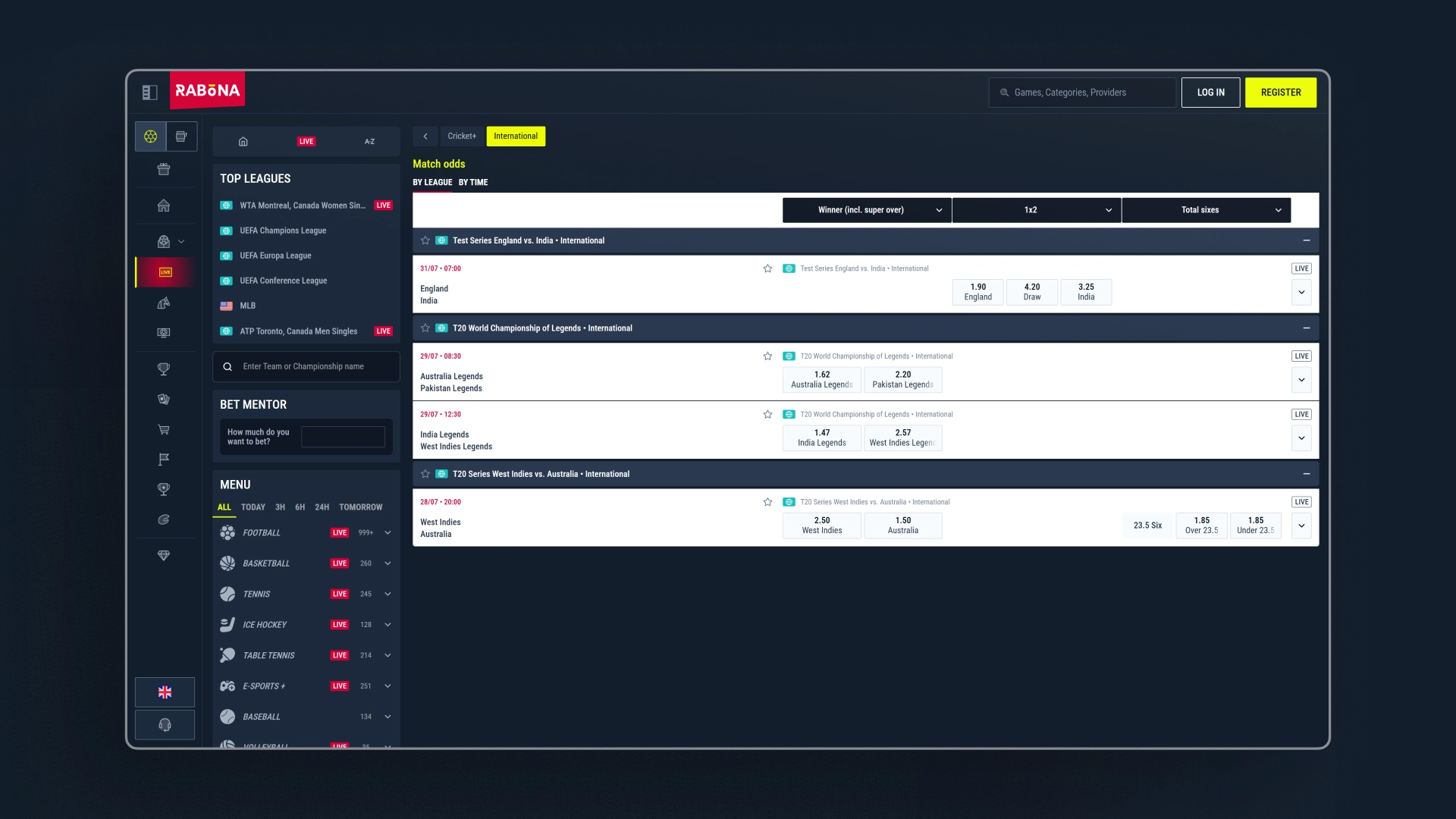This screenshot has width=1456, height=819.
Task: Click the back arrow next to Cricket+
Action: pos(425,136)
